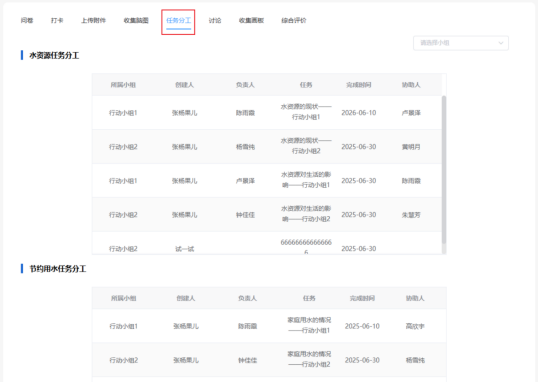Image resolution: width=538 pixels, height=382 pixels.
Task: Select 负责人 杨雪纯 in 水资源 table
Action: click(x=245, y=147)
